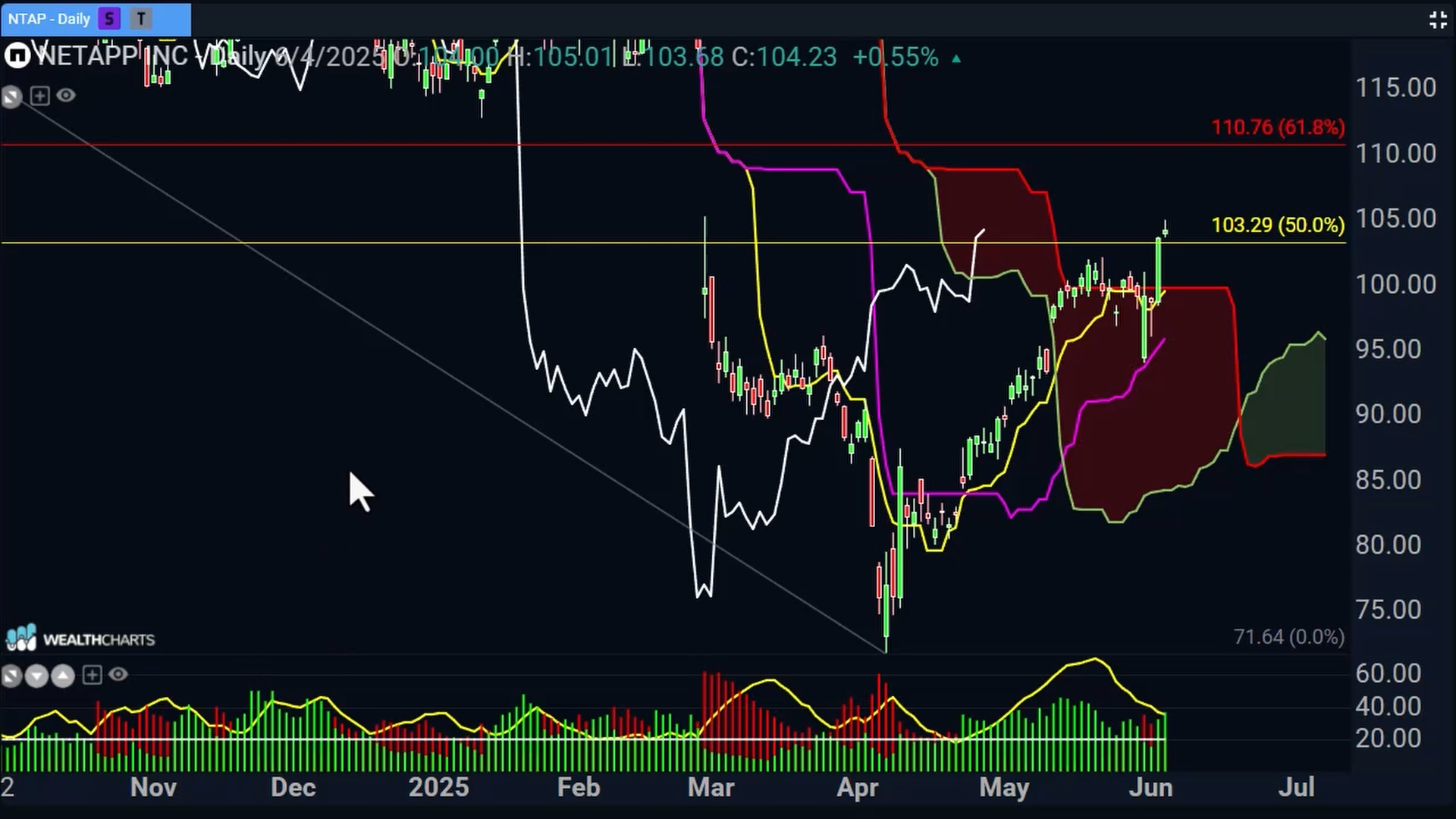This screenshot has width=1456, height=819.
Task: Maximize the main price pane via arrows icon
Action: tap(11, 96)
